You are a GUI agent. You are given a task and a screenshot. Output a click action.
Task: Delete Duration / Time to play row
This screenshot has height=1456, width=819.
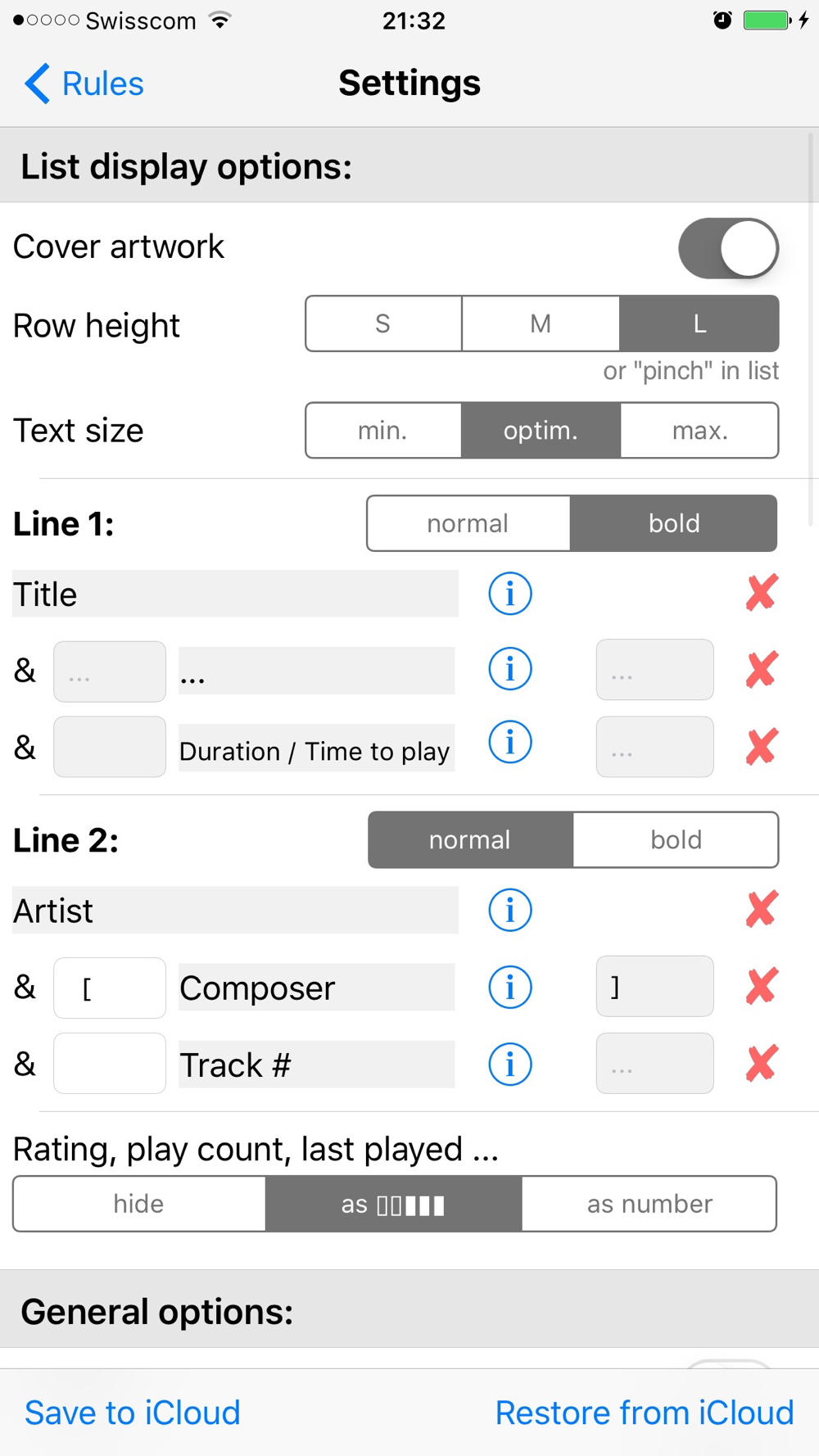coord(762,747)
